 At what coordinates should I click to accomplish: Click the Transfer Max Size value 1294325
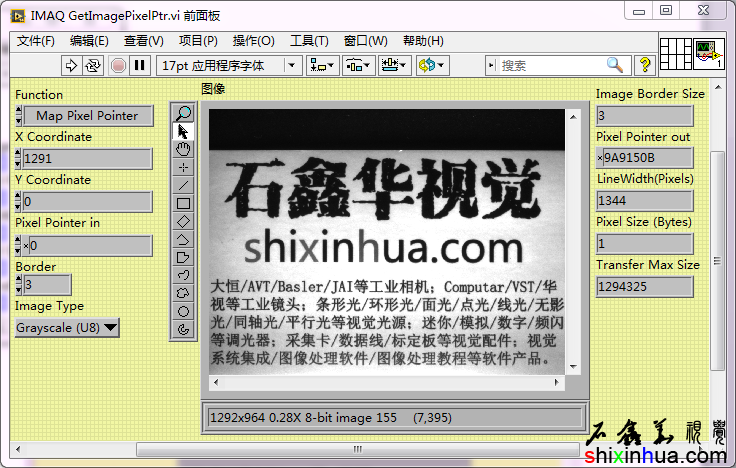tap(644, 287)
